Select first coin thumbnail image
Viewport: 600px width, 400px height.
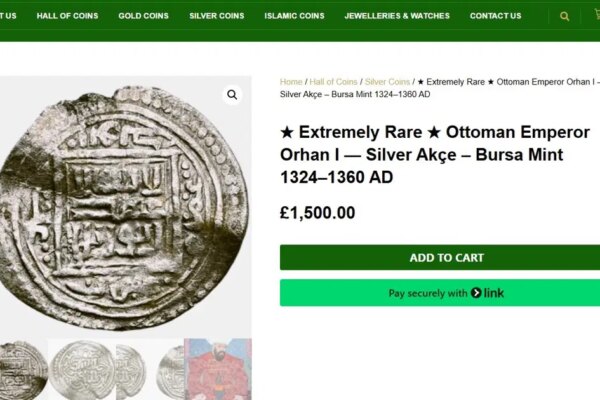tap(24, 369)
